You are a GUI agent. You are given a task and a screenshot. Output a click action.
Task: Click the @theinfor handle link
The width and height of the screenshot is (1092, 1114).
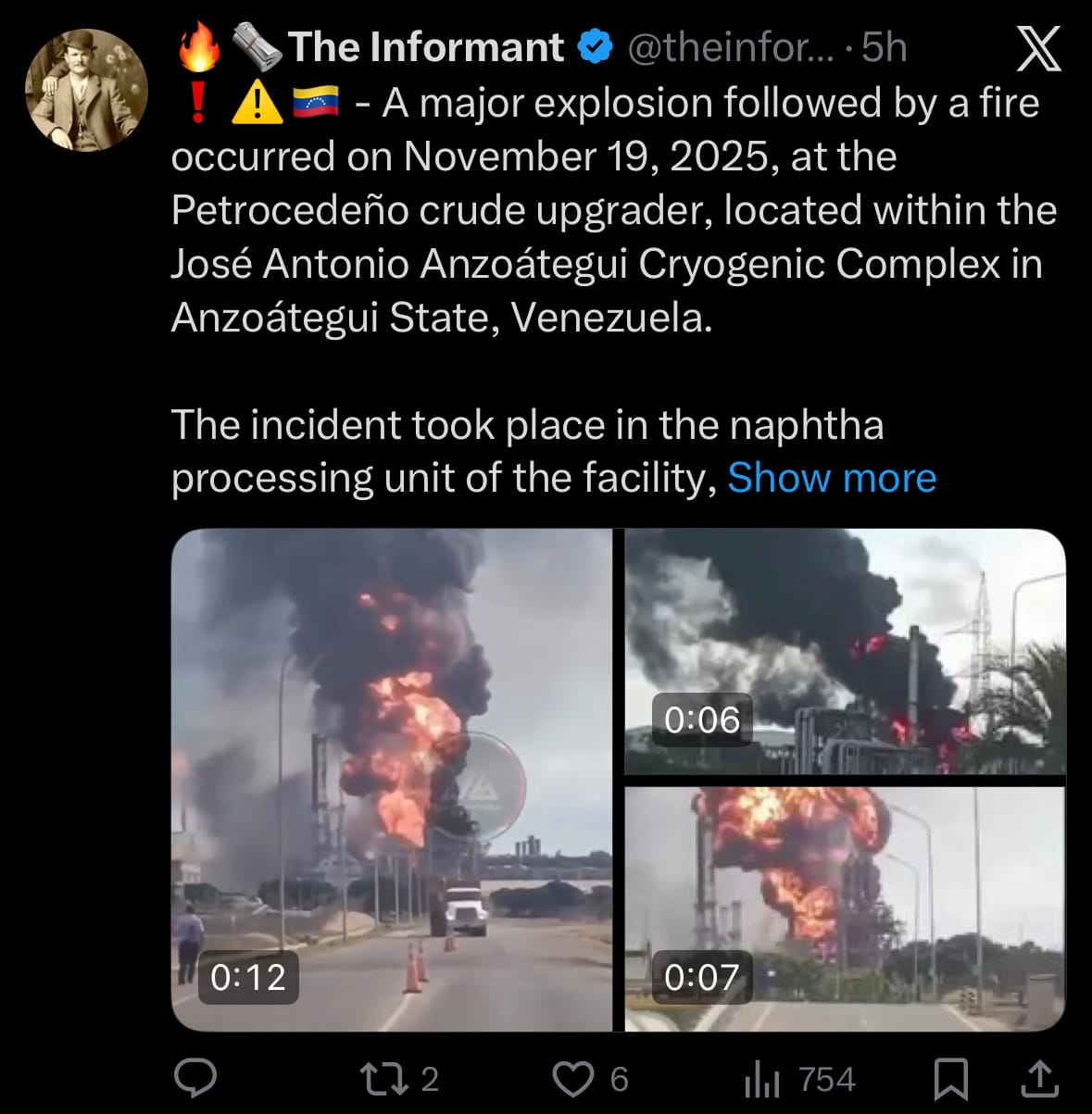[731, 47]
